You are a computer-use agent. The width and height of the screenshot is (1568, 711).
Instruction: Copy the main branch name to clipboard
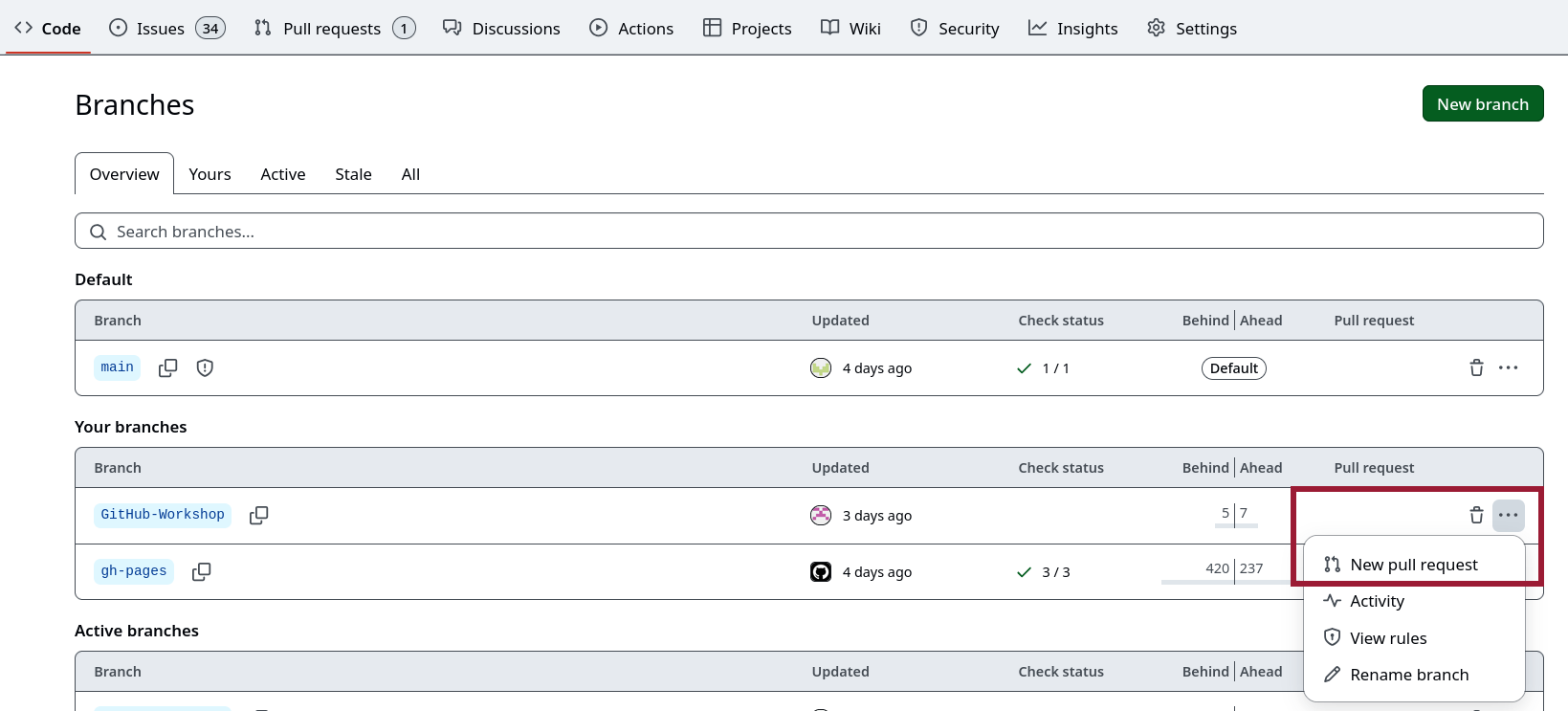(167, 368)
